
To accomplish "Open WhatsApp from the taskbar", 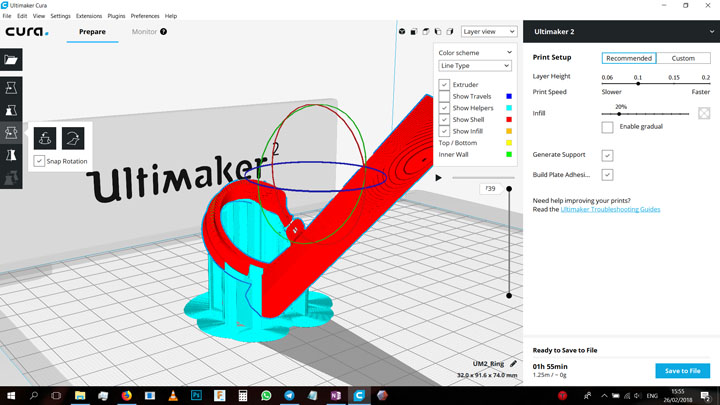I will click(x=266, y=395).
